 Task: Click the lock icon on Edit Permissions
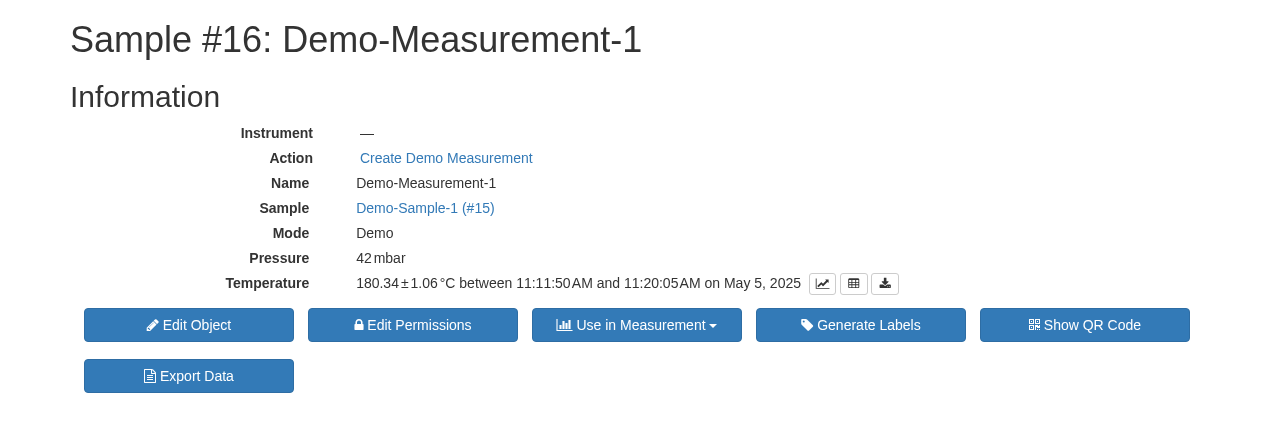(x=359, y=325)
